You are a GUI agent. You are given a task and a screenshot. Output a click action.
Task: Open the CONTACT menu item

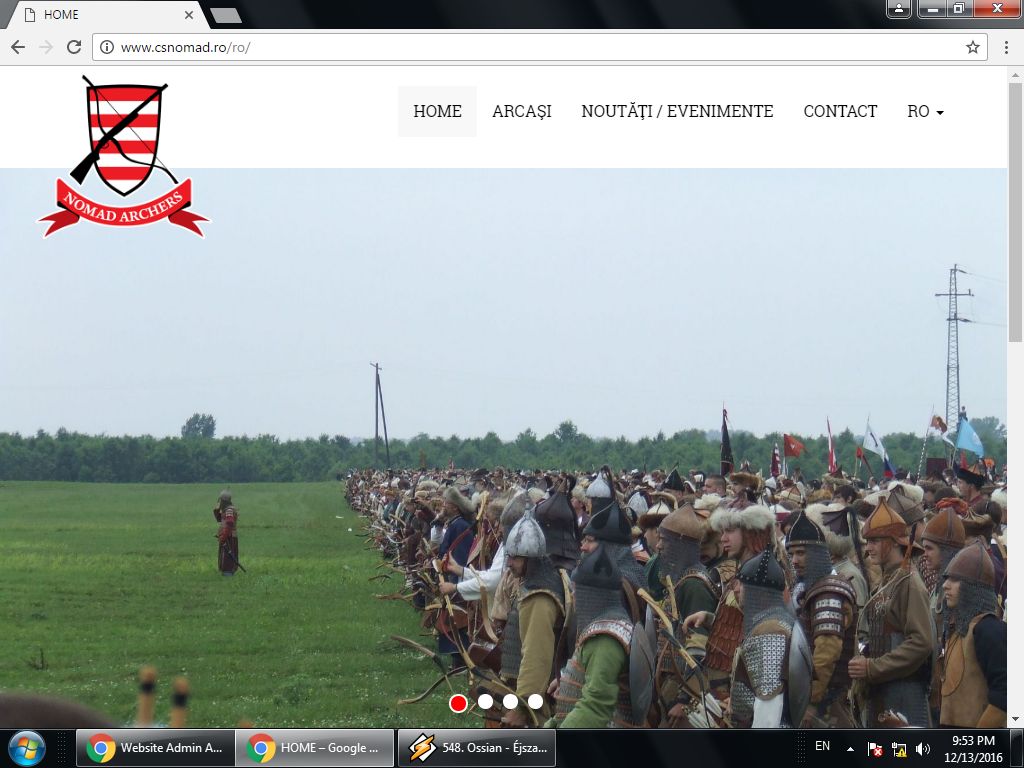[840, 111]
